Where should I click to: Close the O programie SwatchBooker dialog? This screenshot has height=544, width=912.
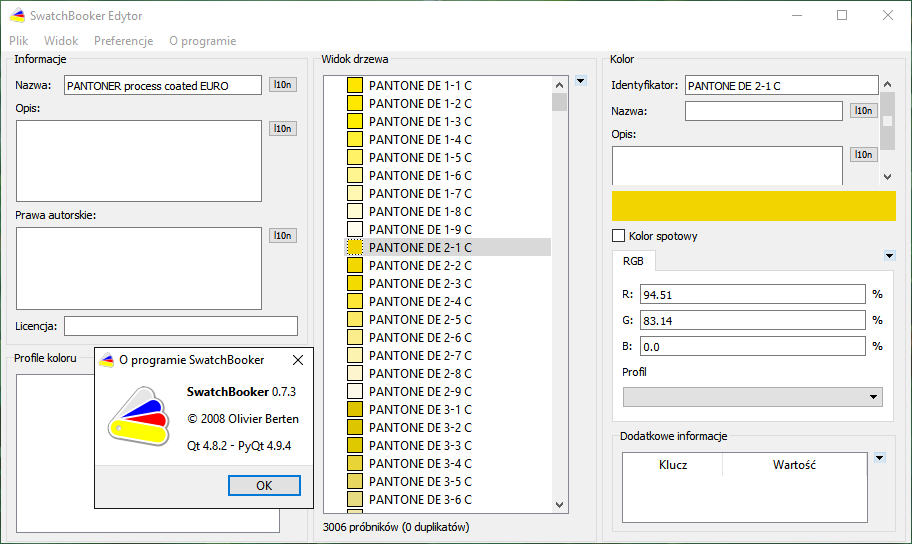pos(298,360)
